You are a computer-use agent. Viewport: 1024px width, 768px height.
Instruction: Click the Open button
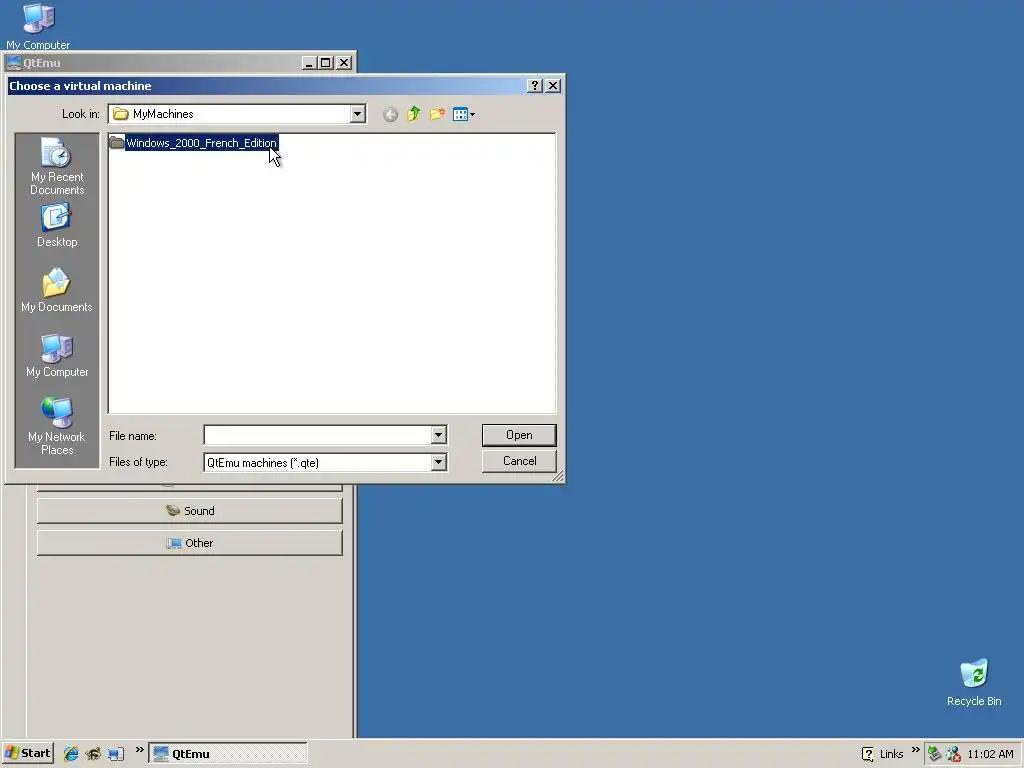coord(519,435)
